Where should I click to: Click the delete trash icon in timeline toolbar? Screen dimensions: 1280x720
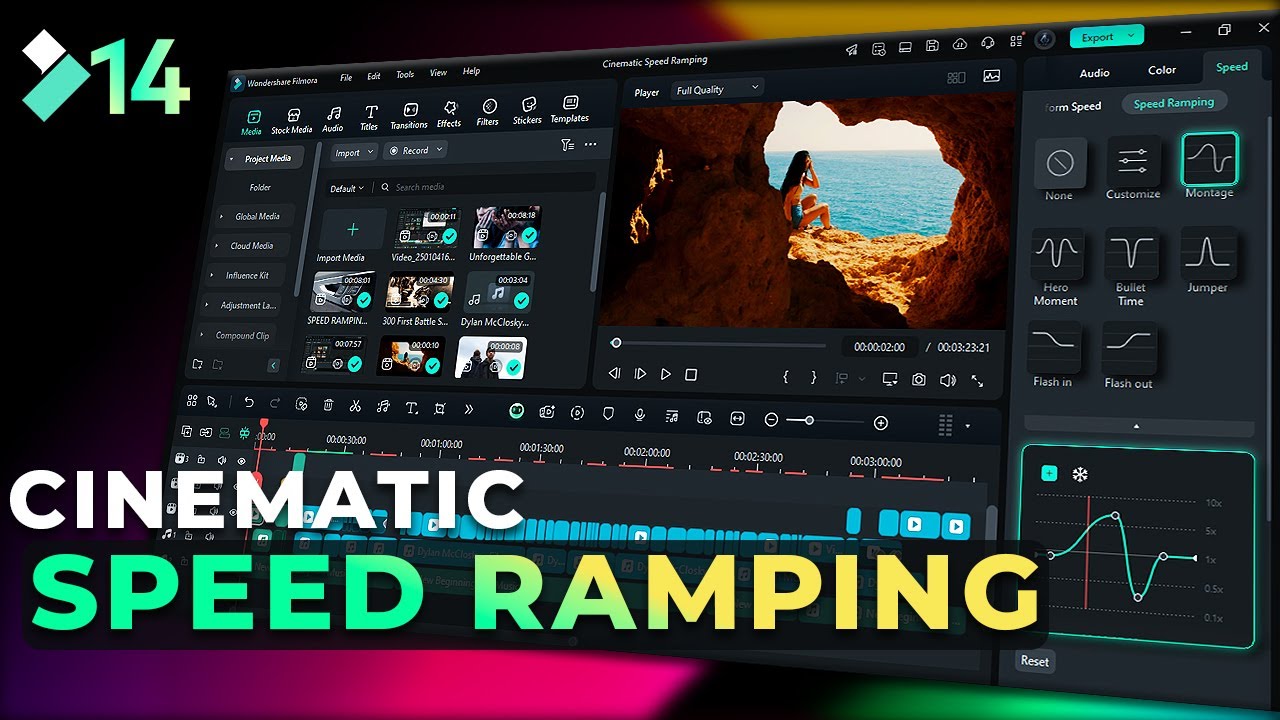pyautogui.click(x=328, y=404)
